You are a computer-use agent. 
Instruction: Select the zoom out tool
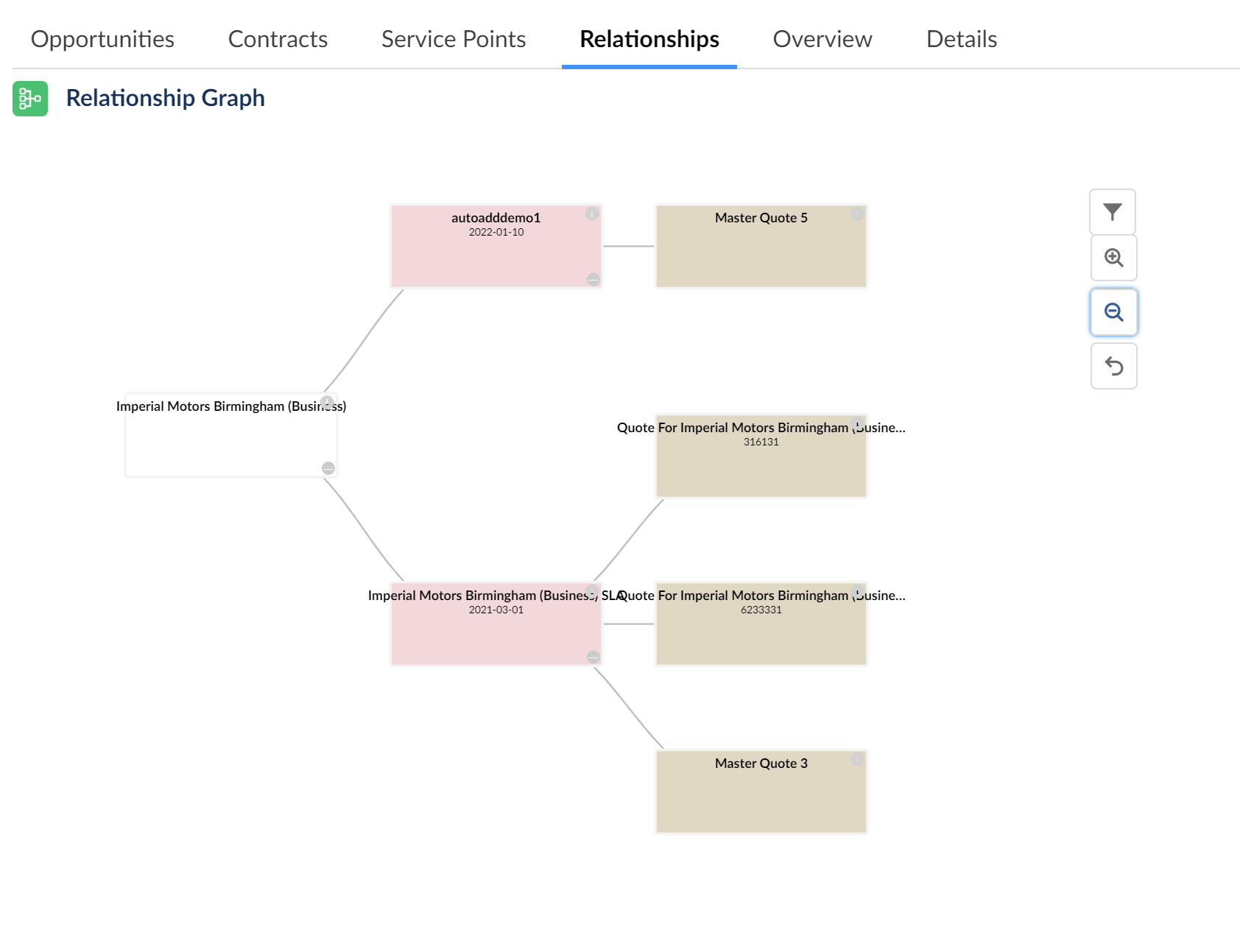[1113, 312]
